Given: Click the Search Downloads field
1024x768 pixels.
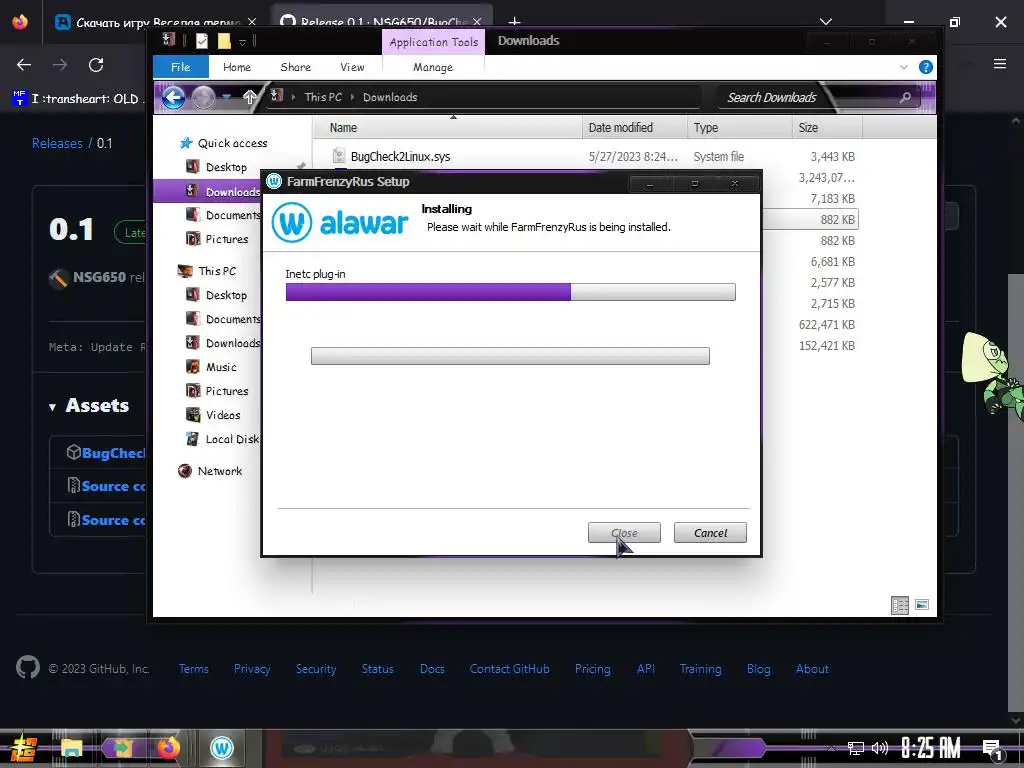Looking at the screenshot, I should tap(810, 97).
